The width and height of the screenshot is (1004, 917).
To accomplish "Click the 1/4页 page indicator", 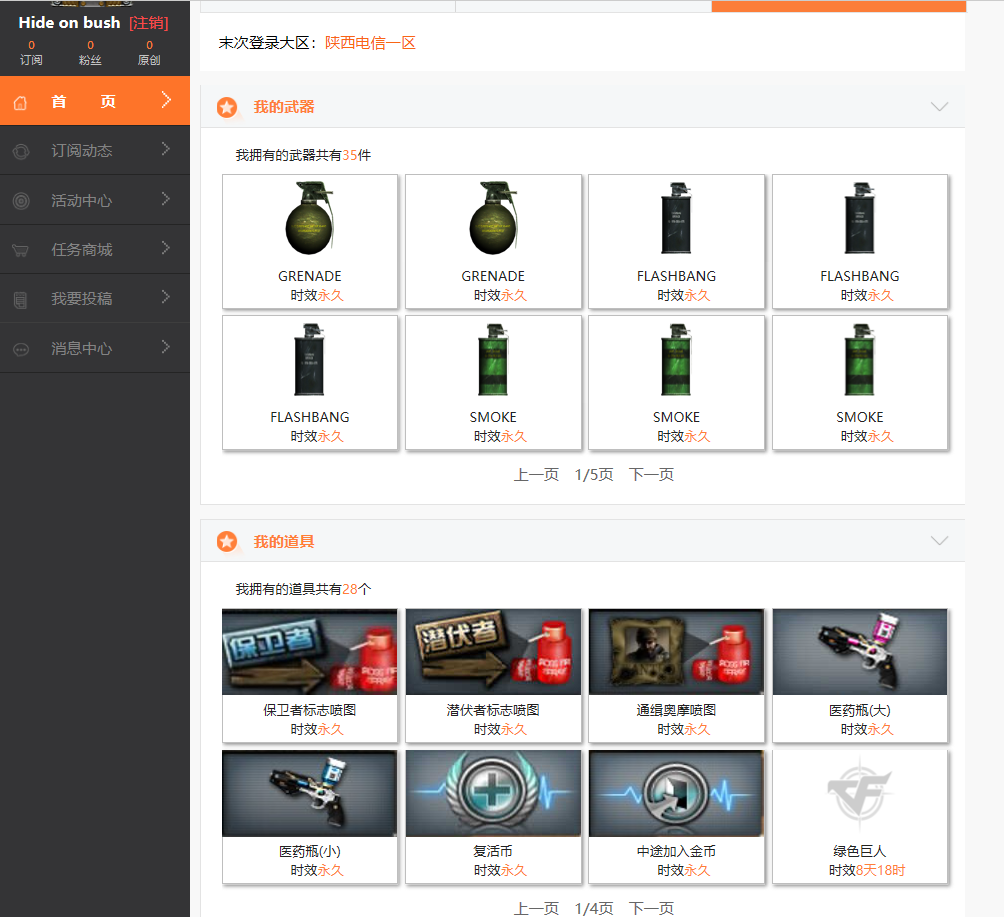I will [x=594, y=908].
